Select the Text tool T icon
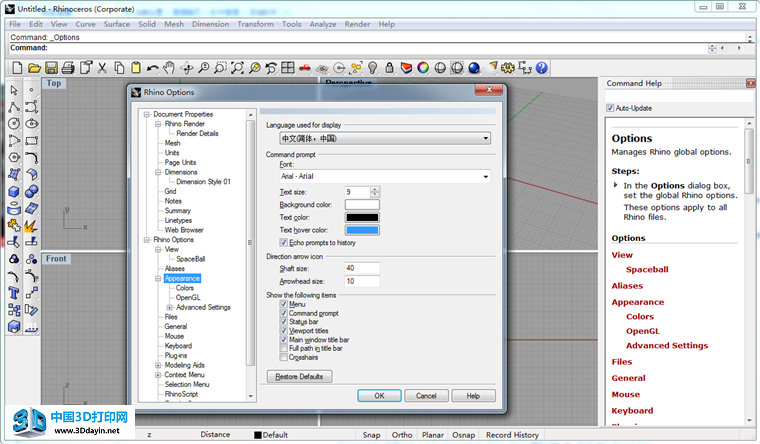This screenshot has height=444, width=760. 14,293
